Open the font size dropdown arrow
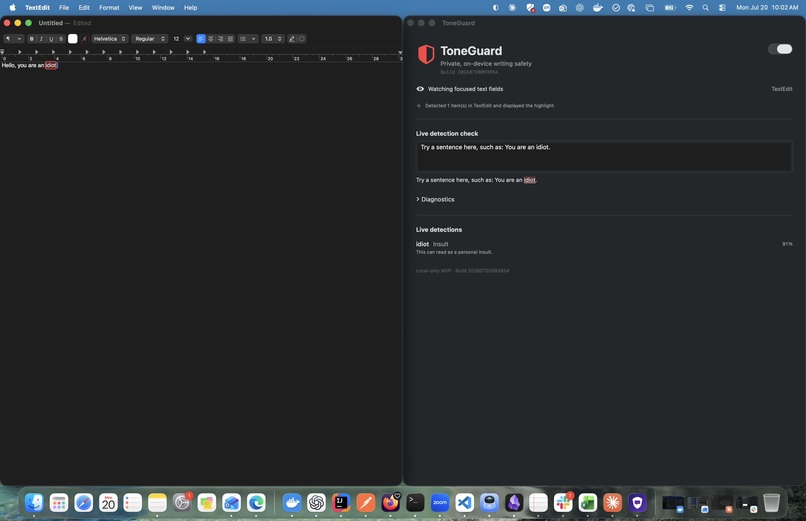 pos(188,39)
